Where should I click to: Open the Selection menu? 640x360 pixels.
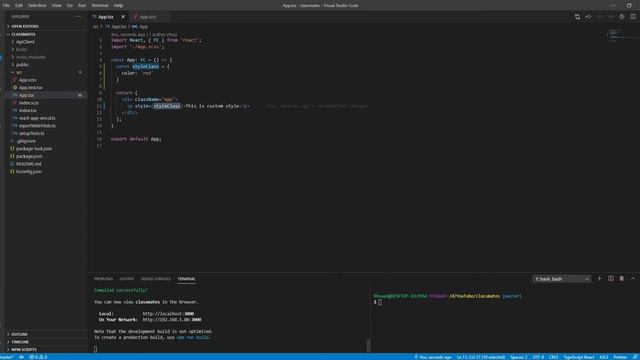pyautogui.click(x=37, y=5)
